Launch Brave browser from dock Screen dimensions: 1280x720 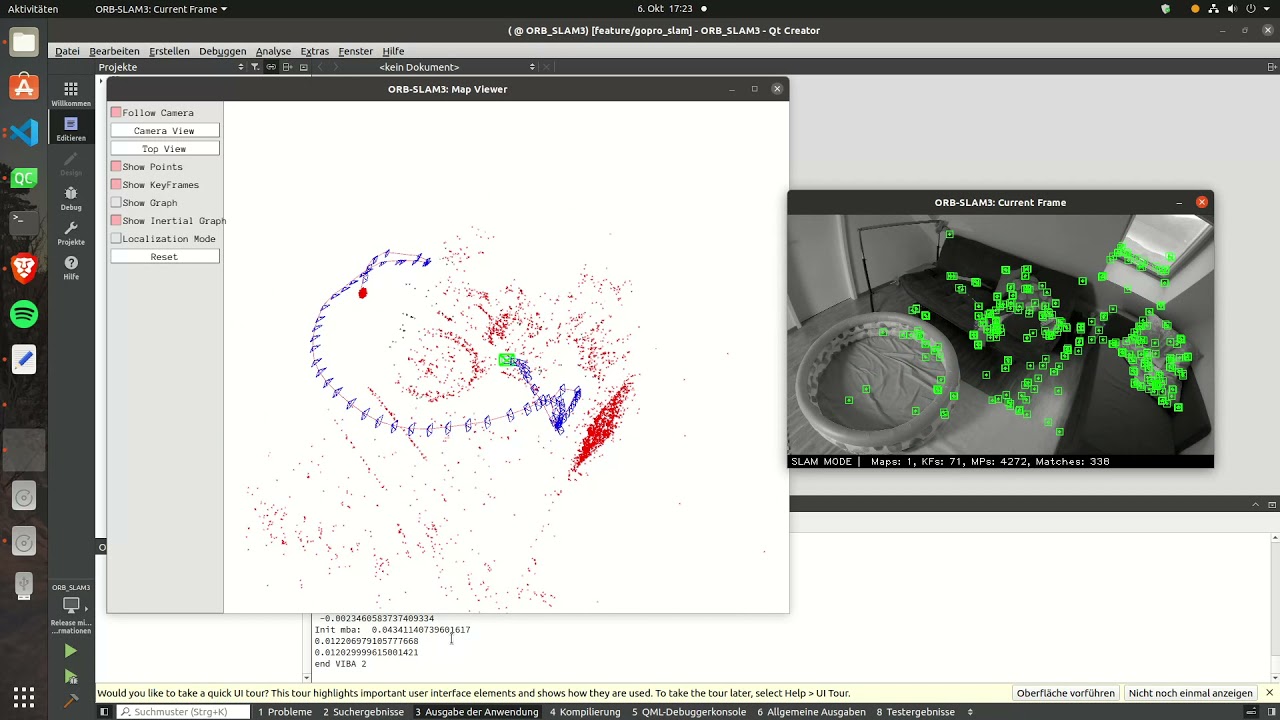(x=24, y=268)
